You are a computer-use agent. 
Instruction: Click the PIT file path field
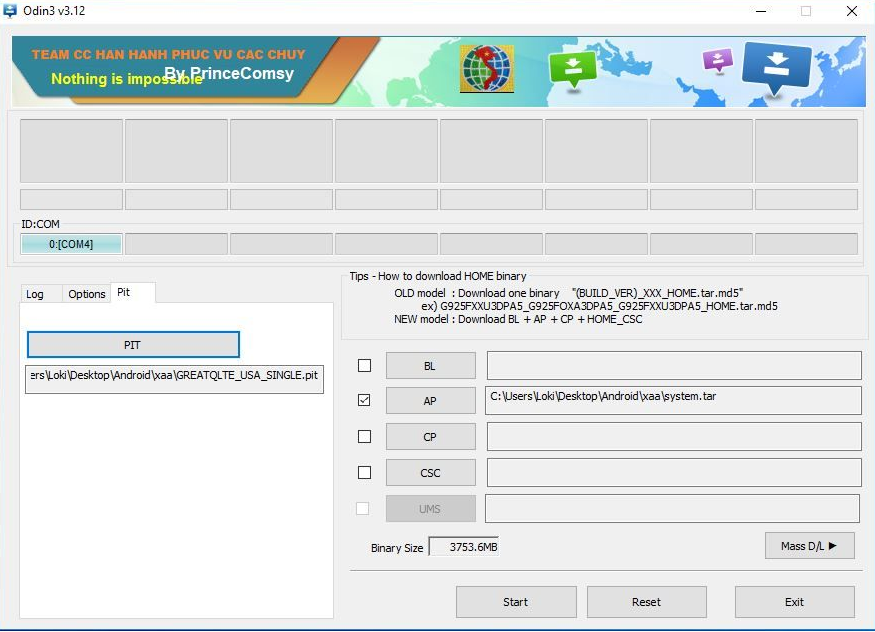174,379
